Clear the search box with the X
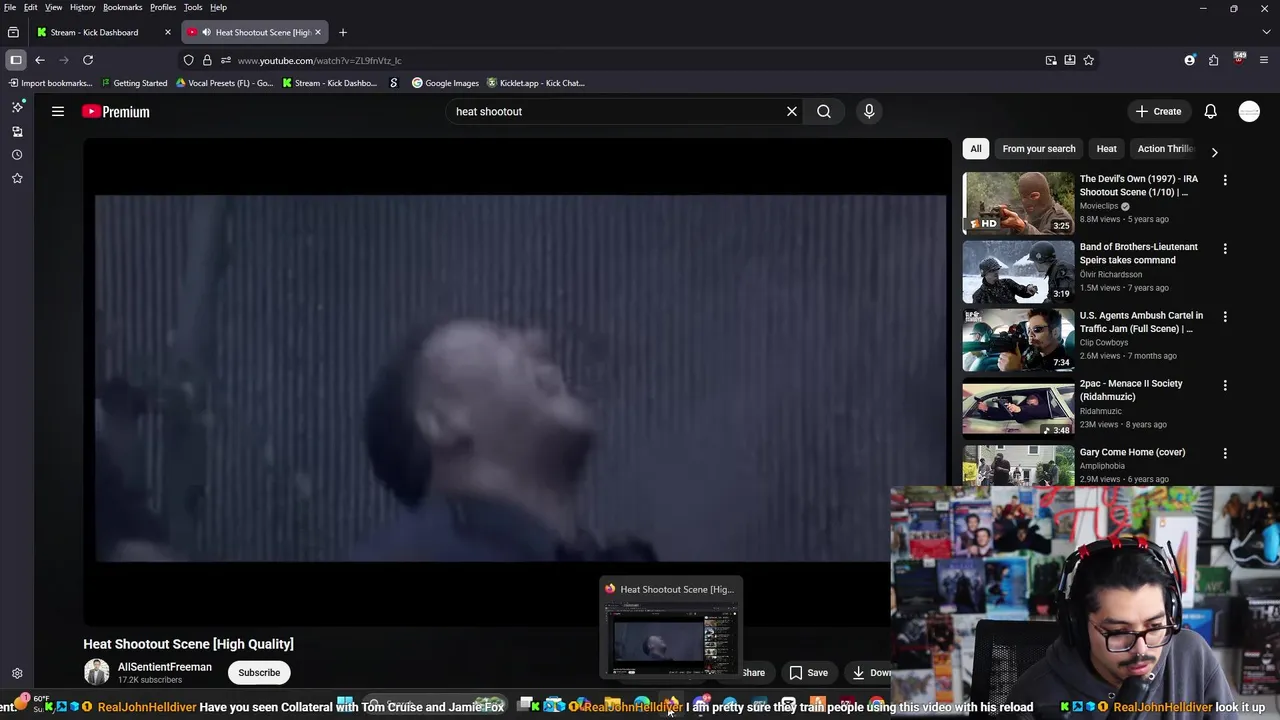1280x720 pixels. (792, 111)
